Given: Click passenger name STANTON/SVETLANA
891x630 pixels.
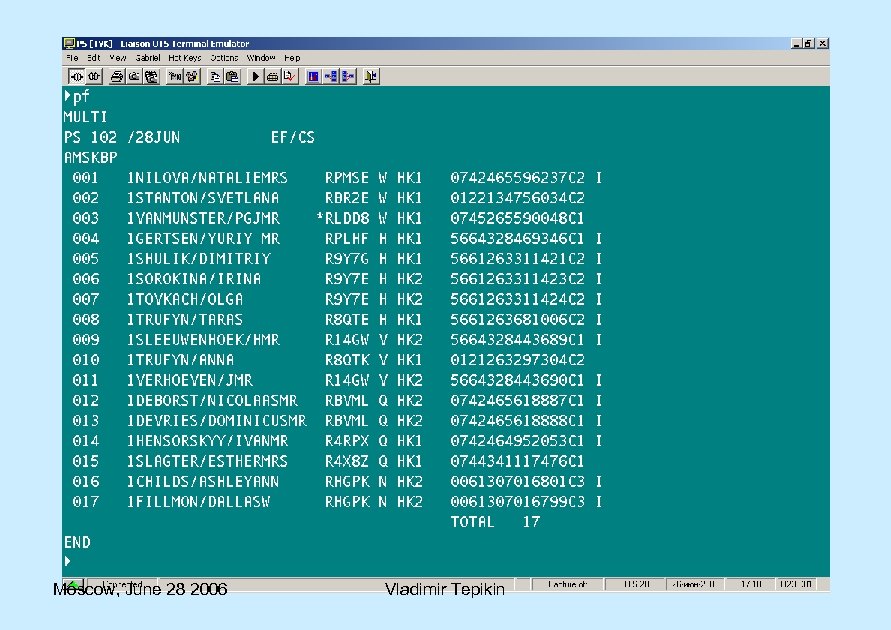Looking at the screenshot, I should pyautogui.click(x=207, y=198).
